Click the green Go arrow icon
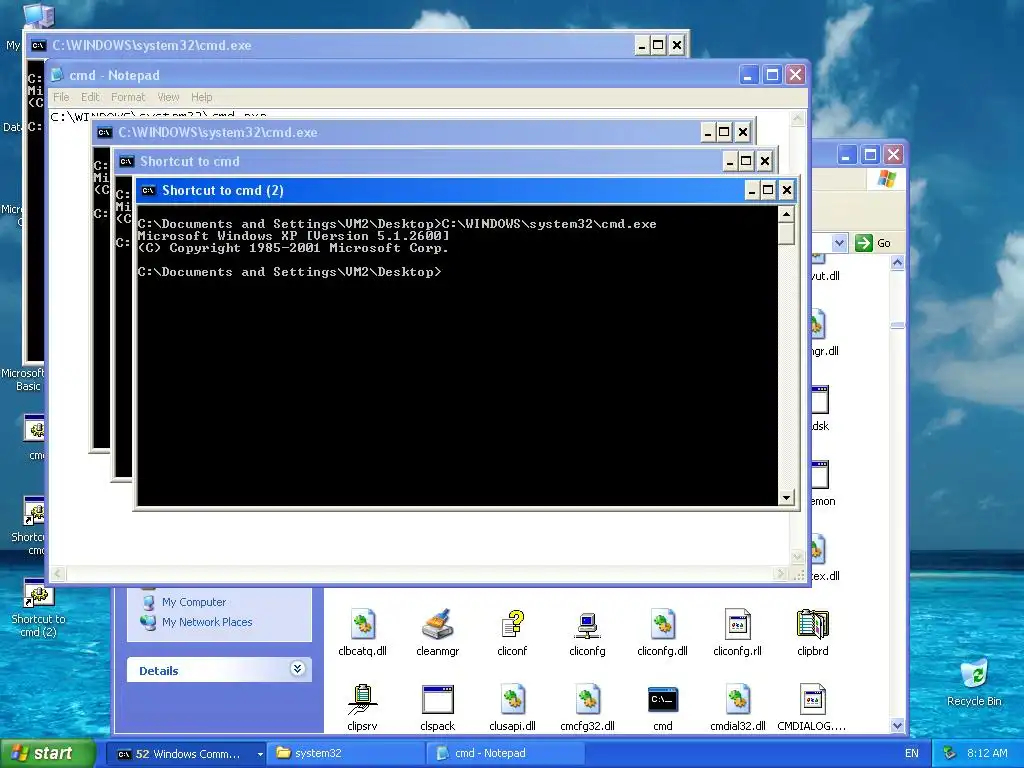Image resolution: width=1024 pixels, height=768 pixels. tap(863, 243)
